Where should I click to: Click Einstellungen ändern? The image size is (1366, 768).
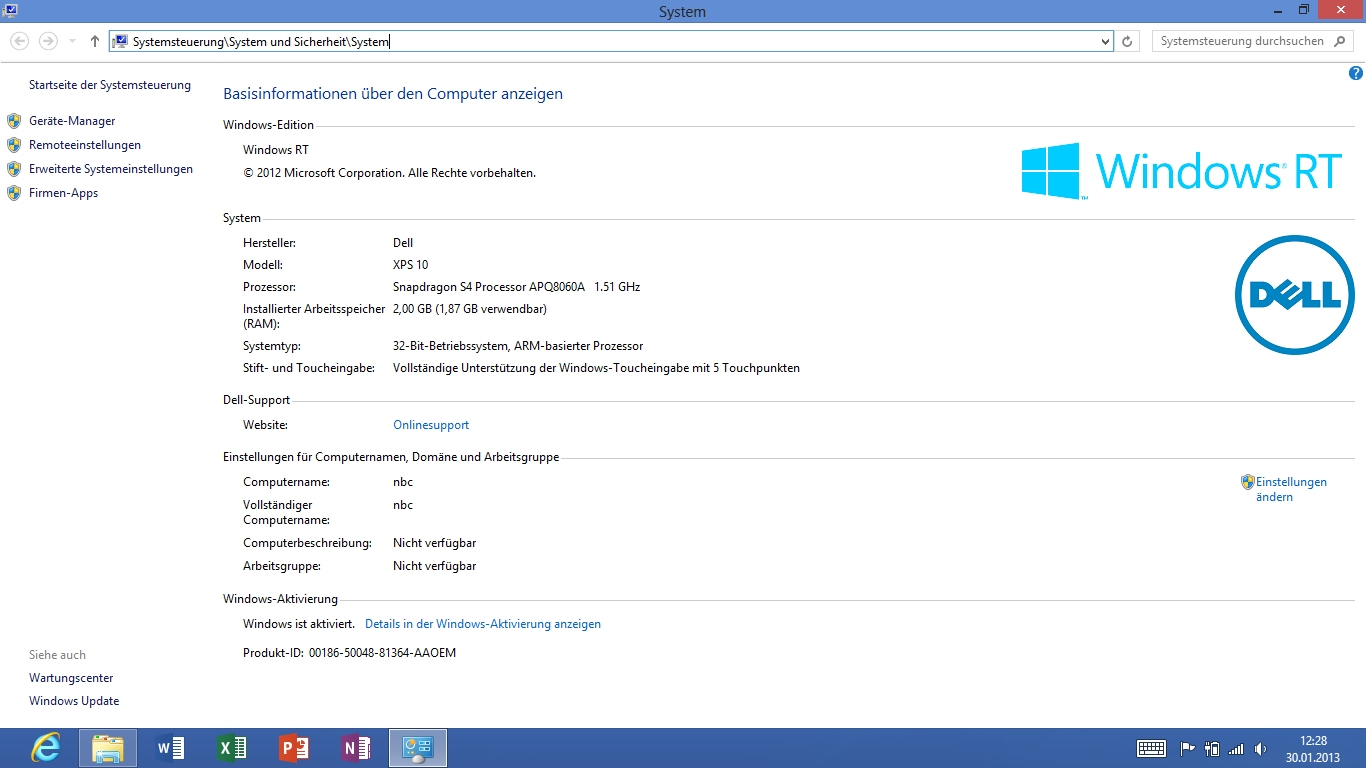pos(1290,489)
